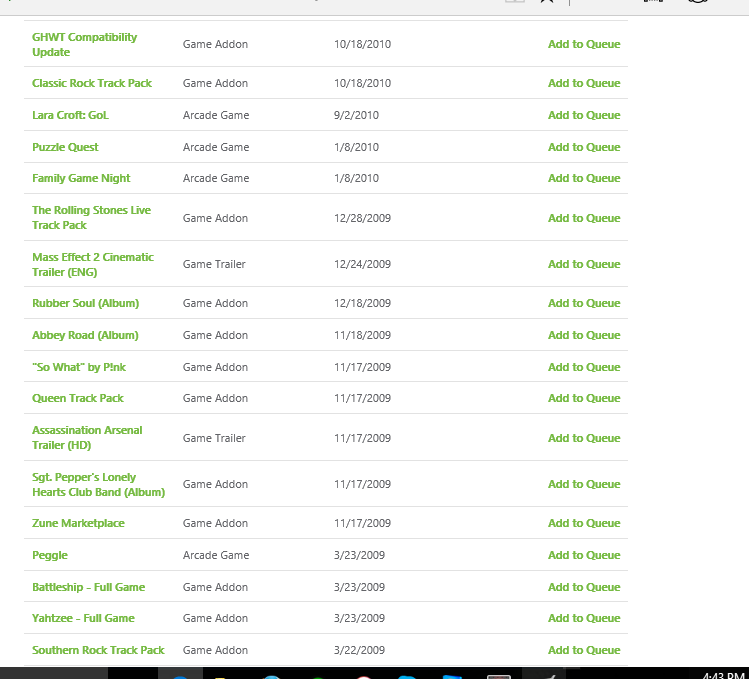Open the Zune Marketplace link
Image resolution: width=749 pixels, height=679 pixels.
(x=78, y=523)
